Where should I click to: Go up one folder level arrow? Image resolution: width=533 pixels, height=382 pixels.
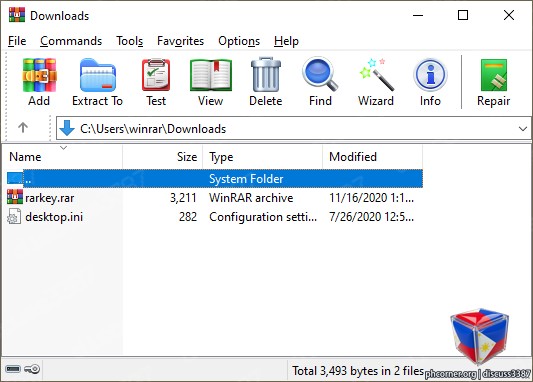click(x=23, y=128)
